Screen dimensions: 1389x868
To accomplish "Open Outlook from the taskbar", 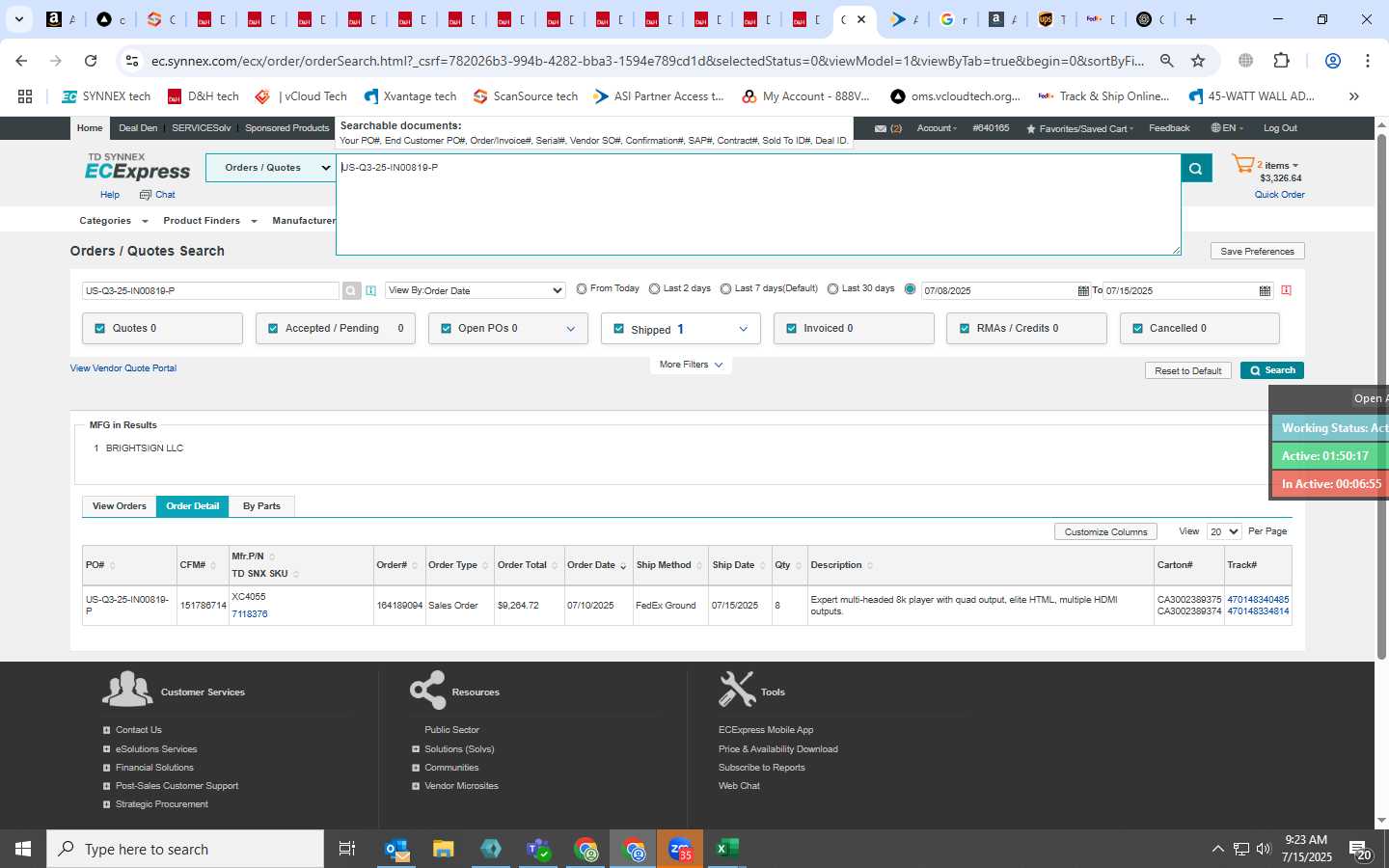I will [x=396, y=849].
